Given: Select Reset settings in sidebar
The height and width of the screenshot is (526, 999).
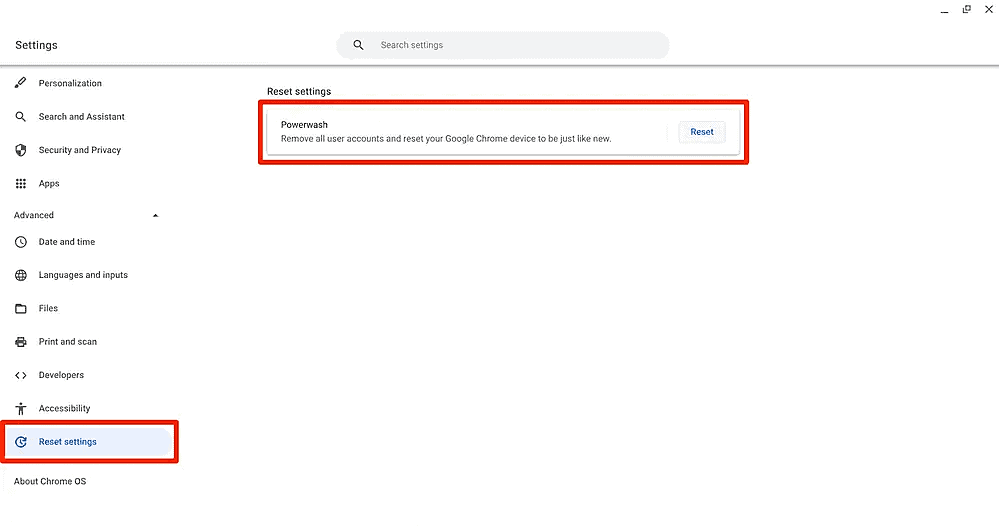Looking at the screenshot, I should [88, 442].
